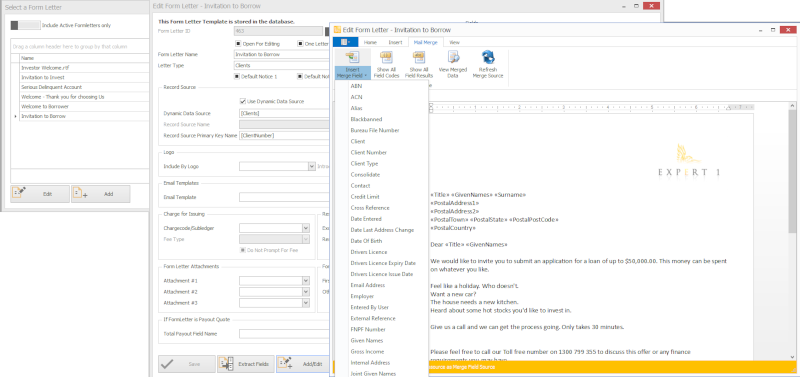Expand Chargecode/Subledger dropdown
This screenshot has height=377, width=800.
[306, 228]
